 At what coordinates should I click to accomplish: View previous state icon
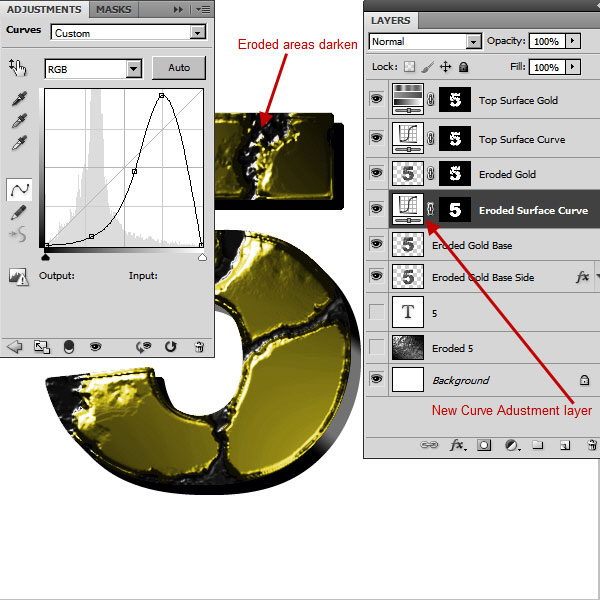143,347
